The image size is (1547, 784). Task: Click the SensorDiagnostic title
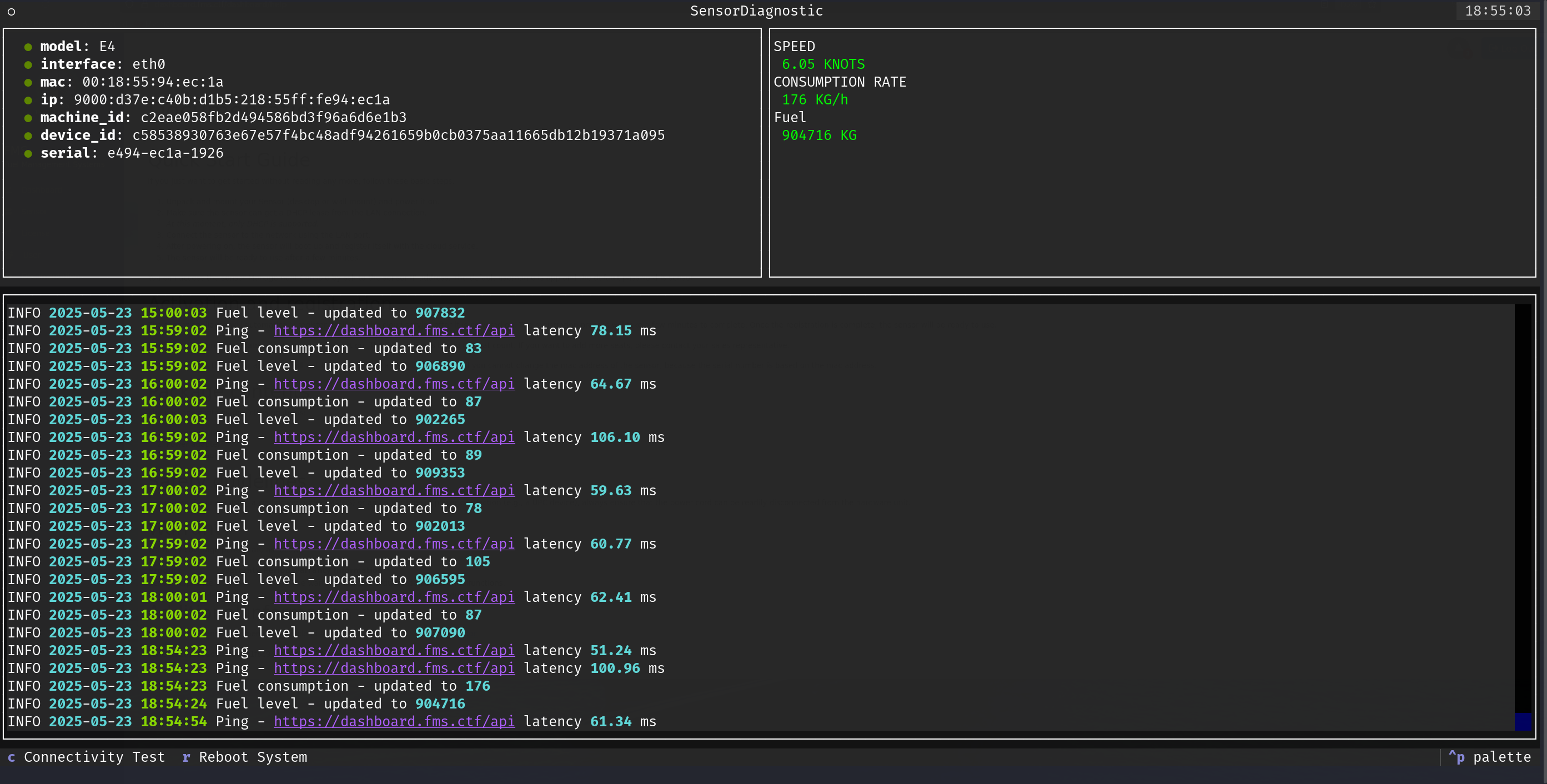756,11
